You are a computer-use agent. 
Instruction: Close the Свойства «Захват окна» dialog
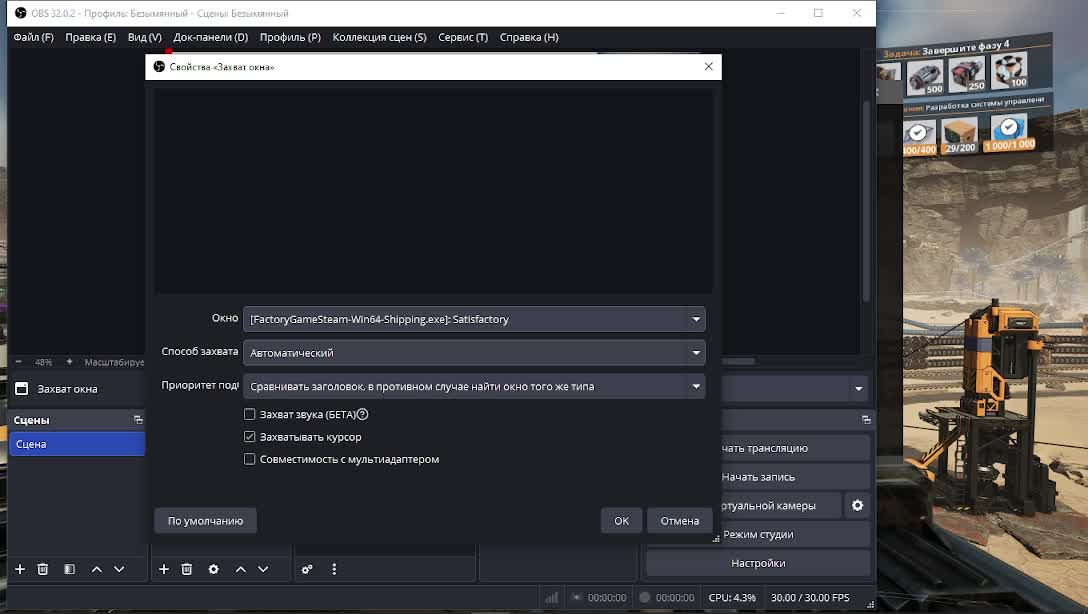click(x=708, y=67)
